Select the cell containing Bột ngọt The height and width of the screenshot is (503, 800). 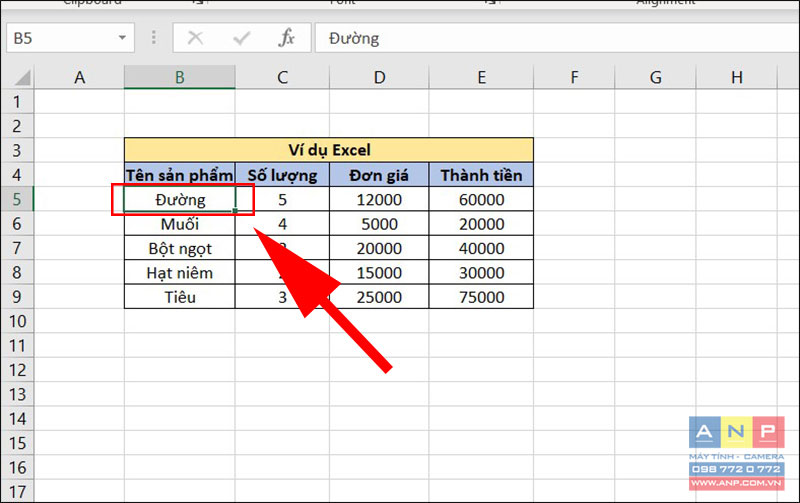[x=180, y=248]
